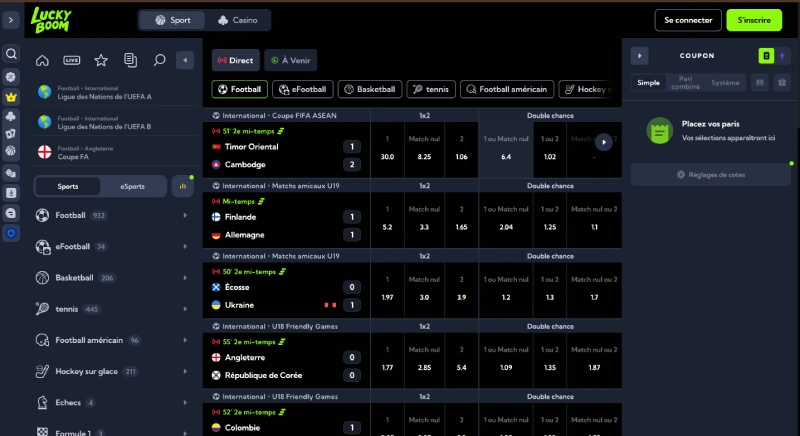Viewport: 800px width, 436px height.
Task: Click the orange statistics bar icon
Action: [x=182, y=186]
